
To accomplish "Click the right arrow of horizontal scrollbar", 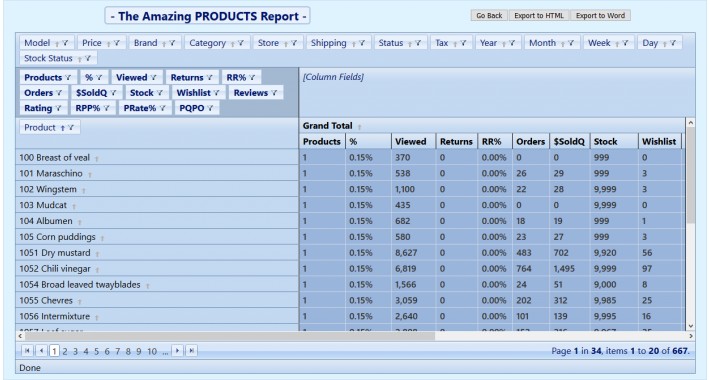I will click(691, 336).
